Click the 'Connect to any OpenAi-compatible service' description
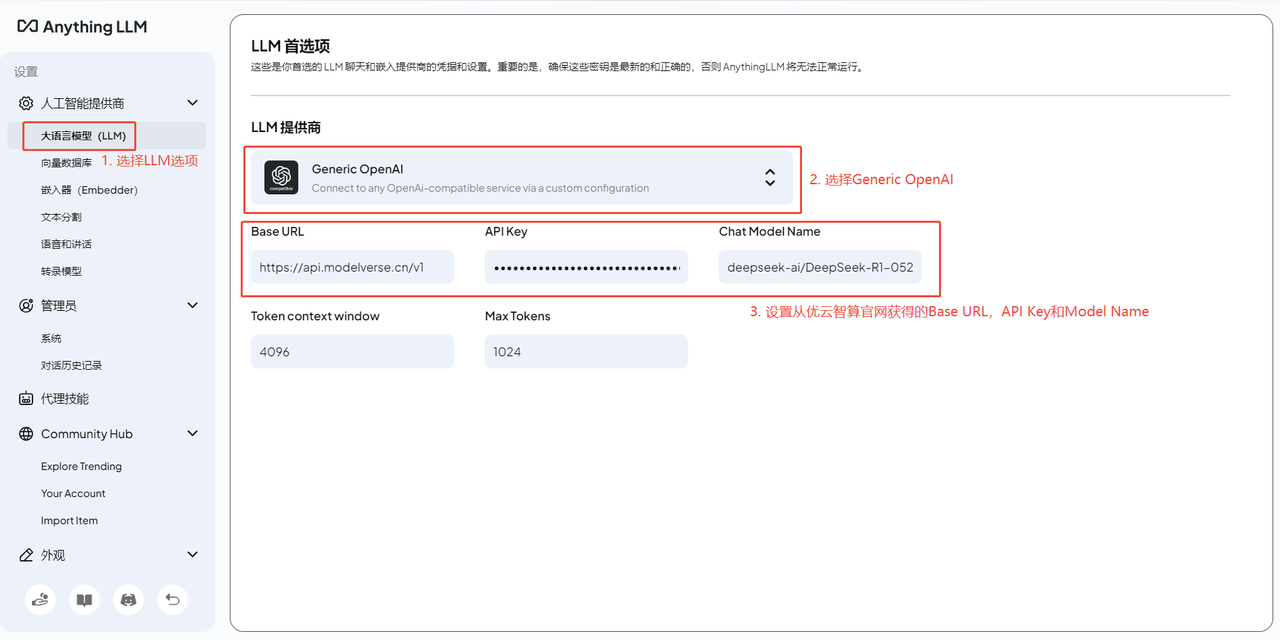Viewport: 1280px width, 640px height. pos(480,188)
